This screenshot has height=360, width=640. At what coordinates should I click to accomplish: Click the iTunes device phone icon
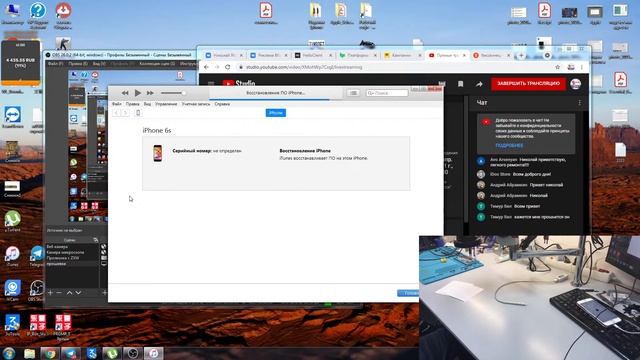point(138,113)
